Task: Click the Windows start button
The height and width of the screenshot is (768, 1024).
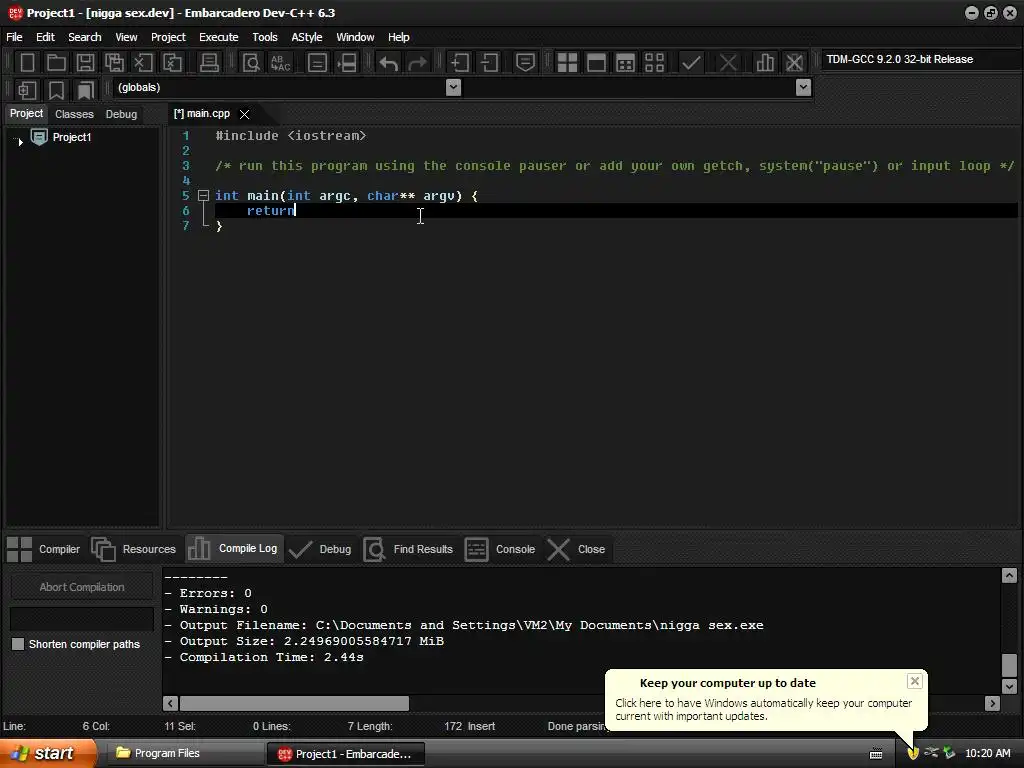Action: [48, 754]
